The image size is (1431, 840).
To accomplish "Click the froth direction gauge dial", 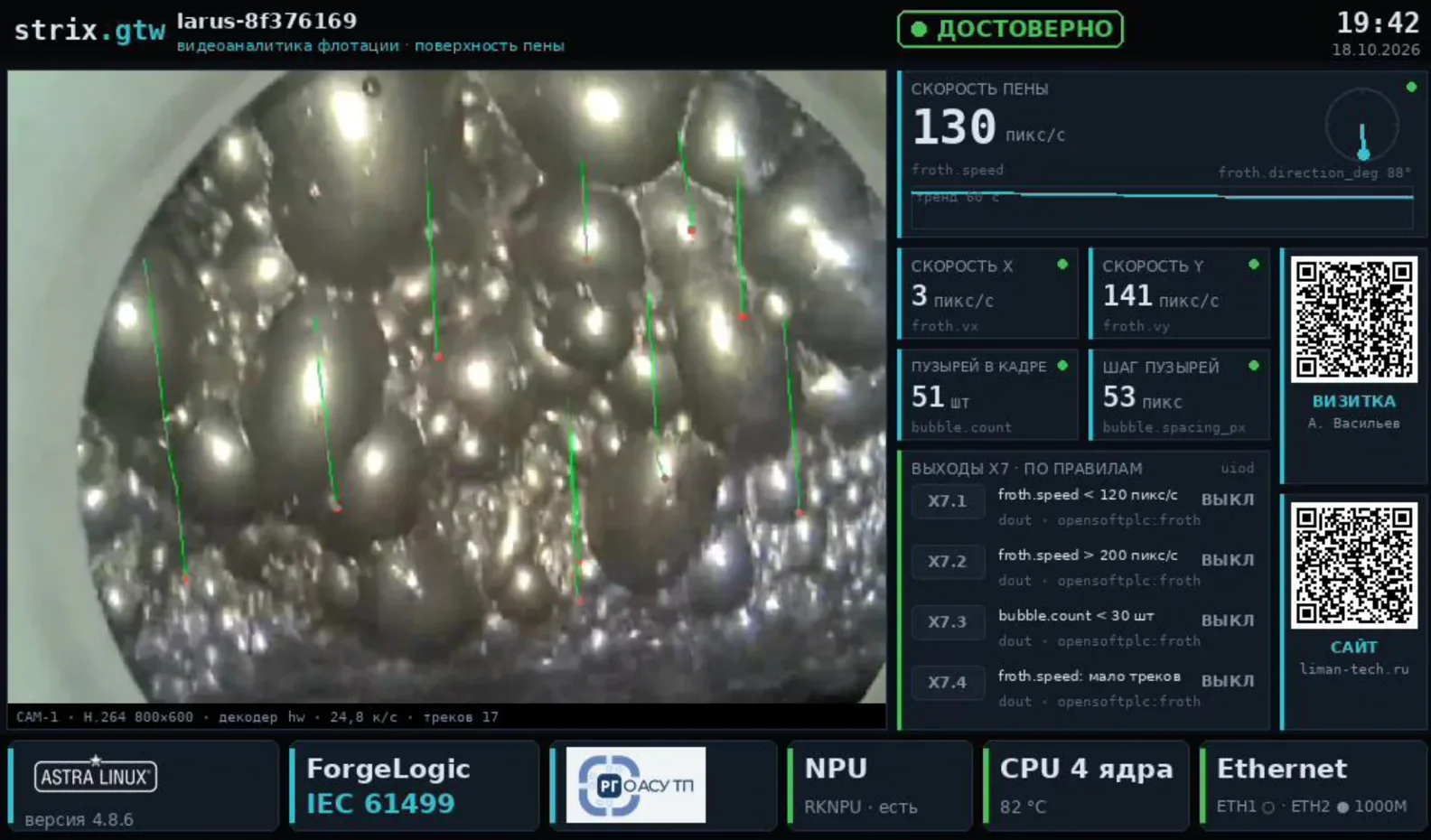I will (1362, 126).
